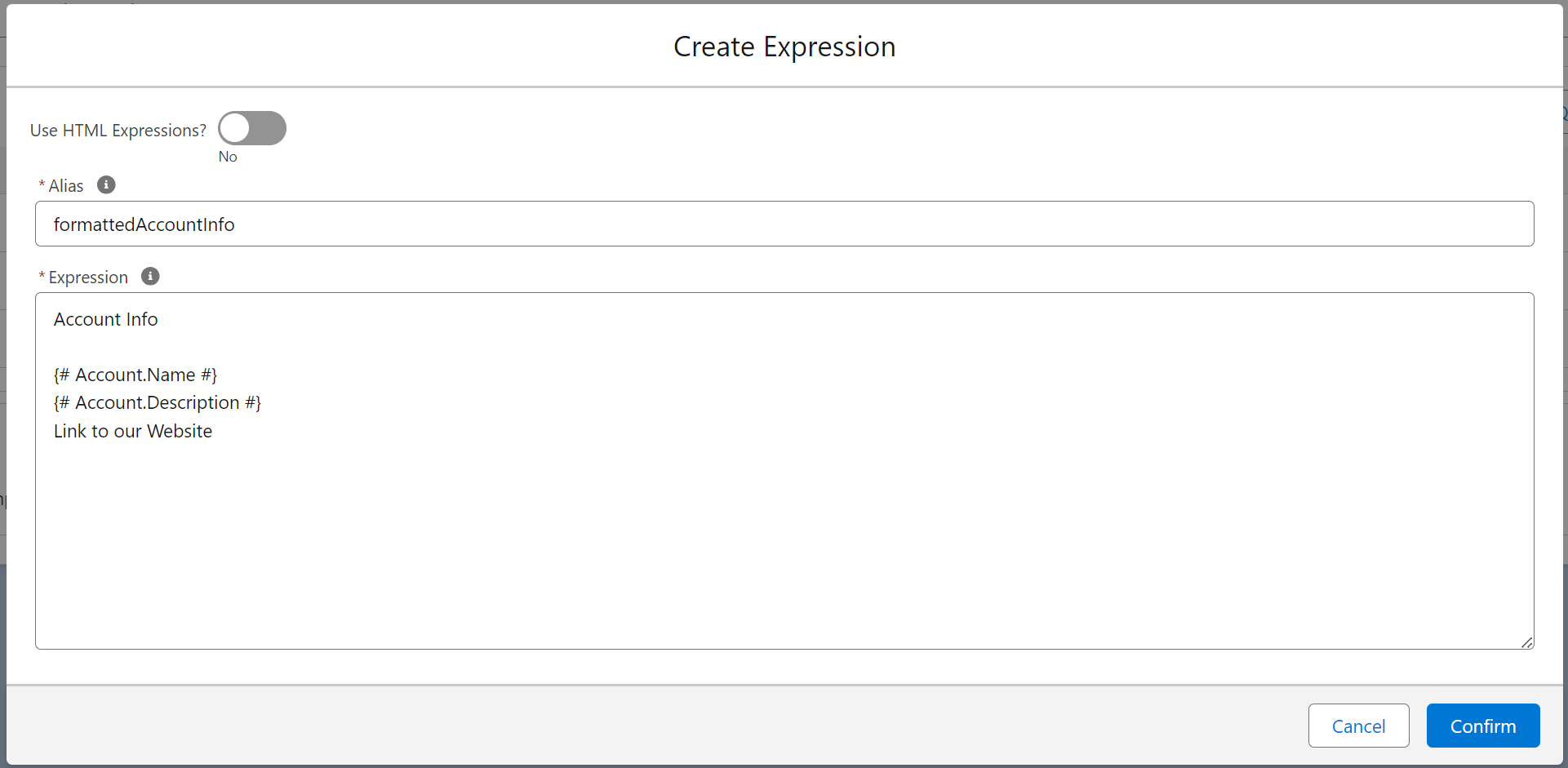Place cursor on the {# Account.Description #} line
Screen dimensions: 1568x768
tap(158, 402)
